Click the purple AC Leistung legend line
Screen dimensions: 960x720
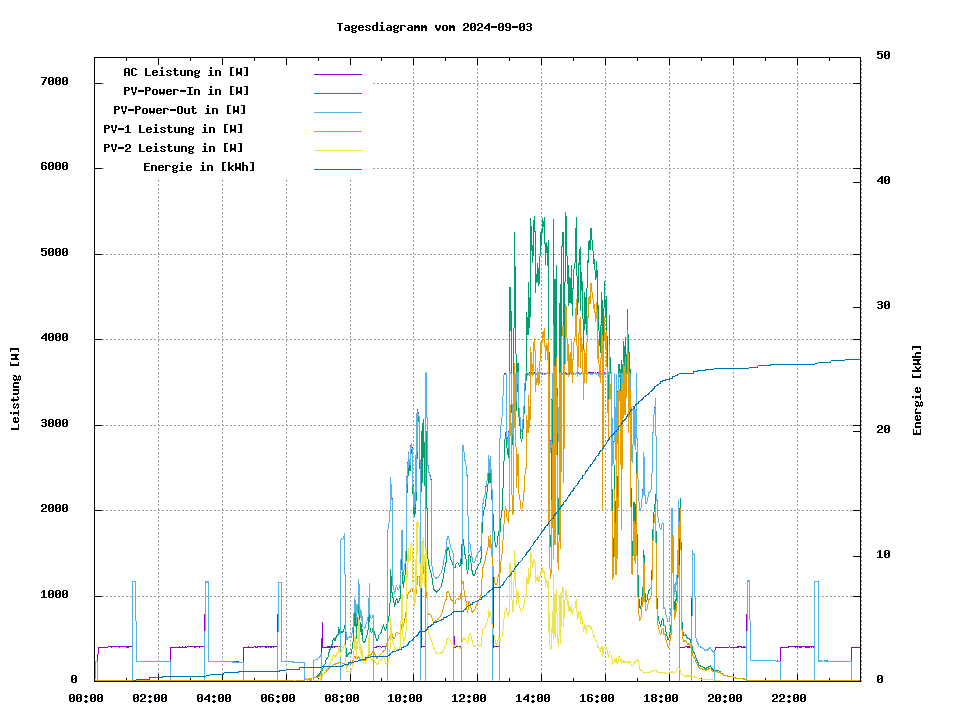coord(337,74)
